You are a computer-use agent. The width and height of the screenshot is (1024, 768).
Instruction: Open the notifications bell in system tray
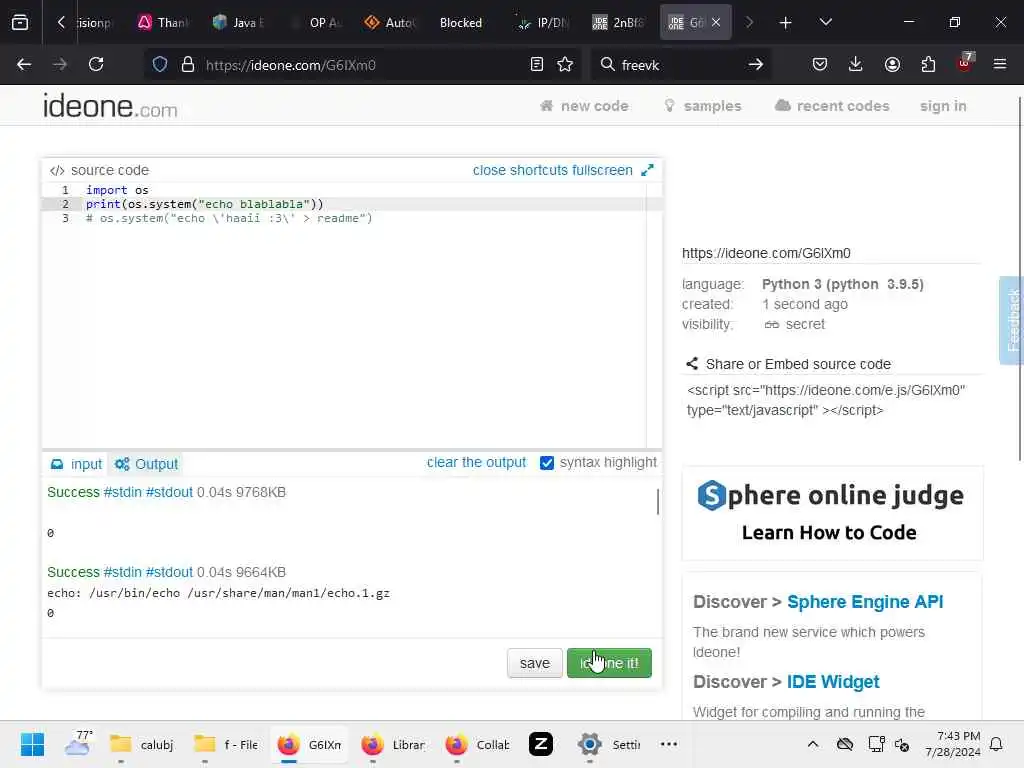[997, 744]
